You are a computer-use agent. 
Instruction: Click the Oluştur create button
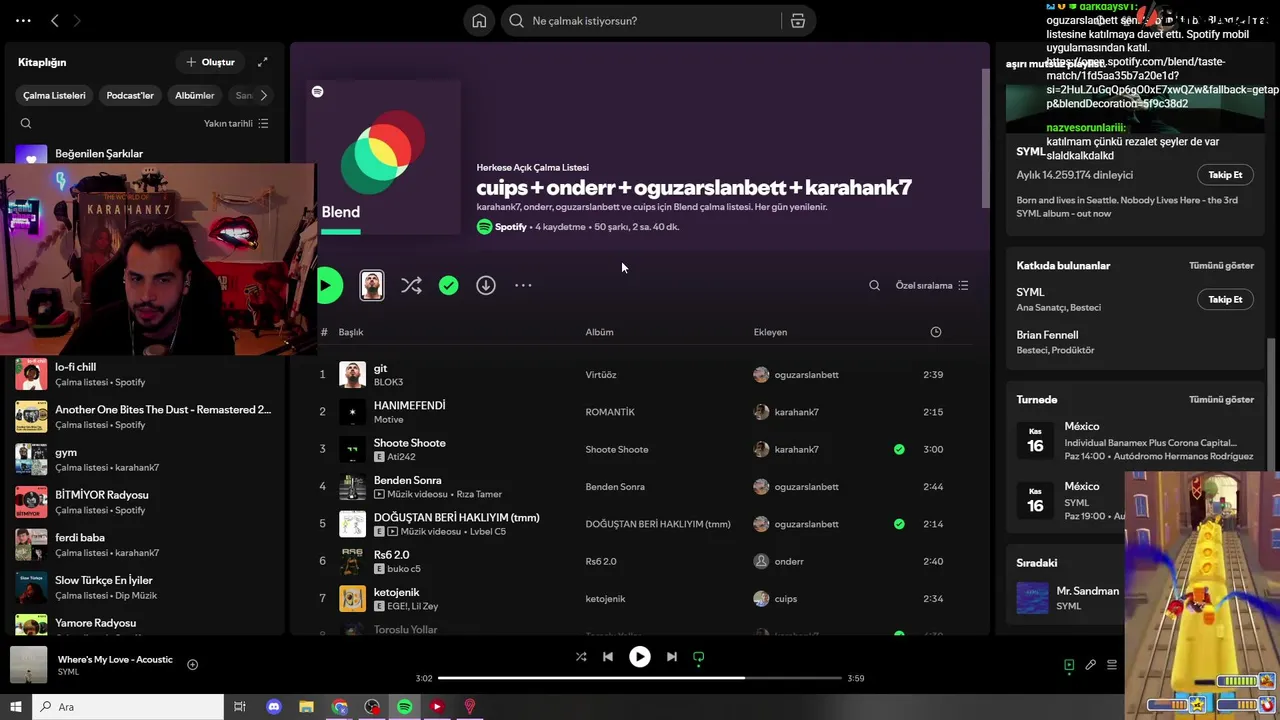210,62
